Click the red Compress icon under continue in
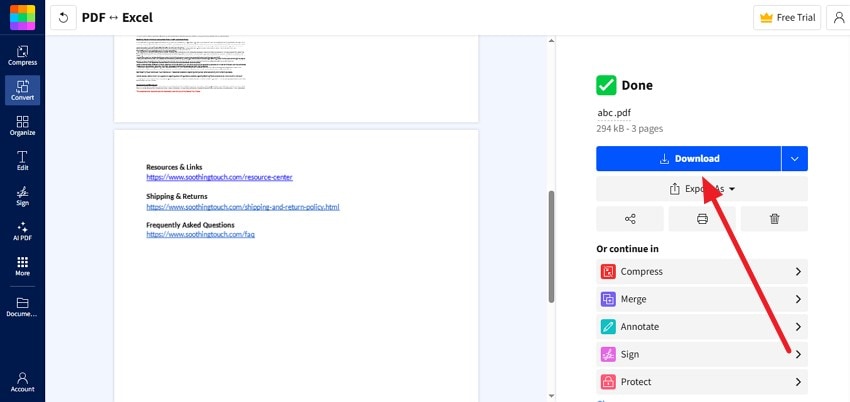850x402 pixels. pos(608,271)
